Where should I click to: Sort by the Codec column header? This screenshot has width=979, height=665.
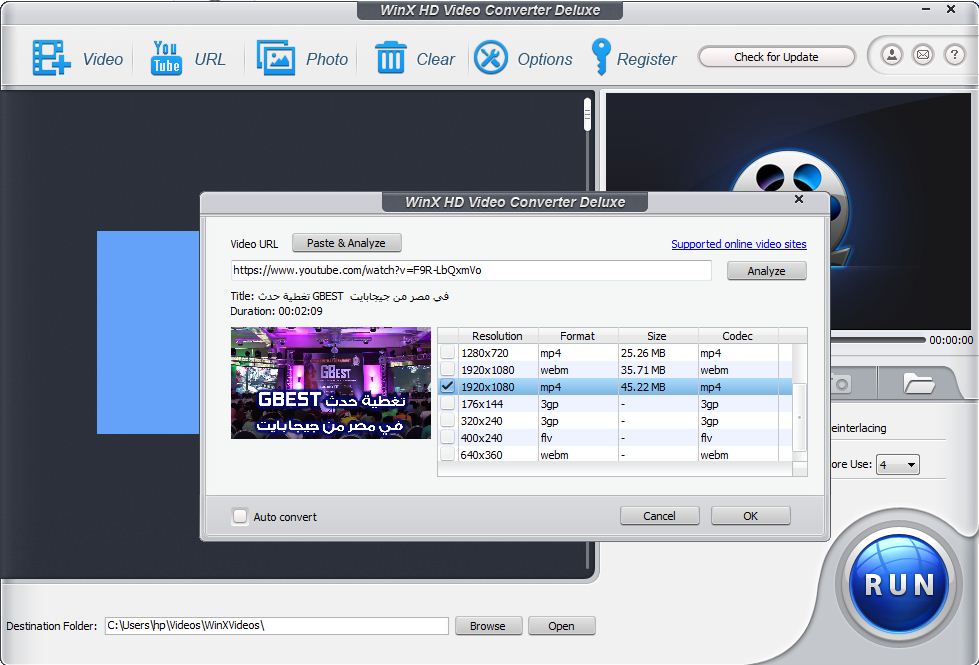coord(737,336)
